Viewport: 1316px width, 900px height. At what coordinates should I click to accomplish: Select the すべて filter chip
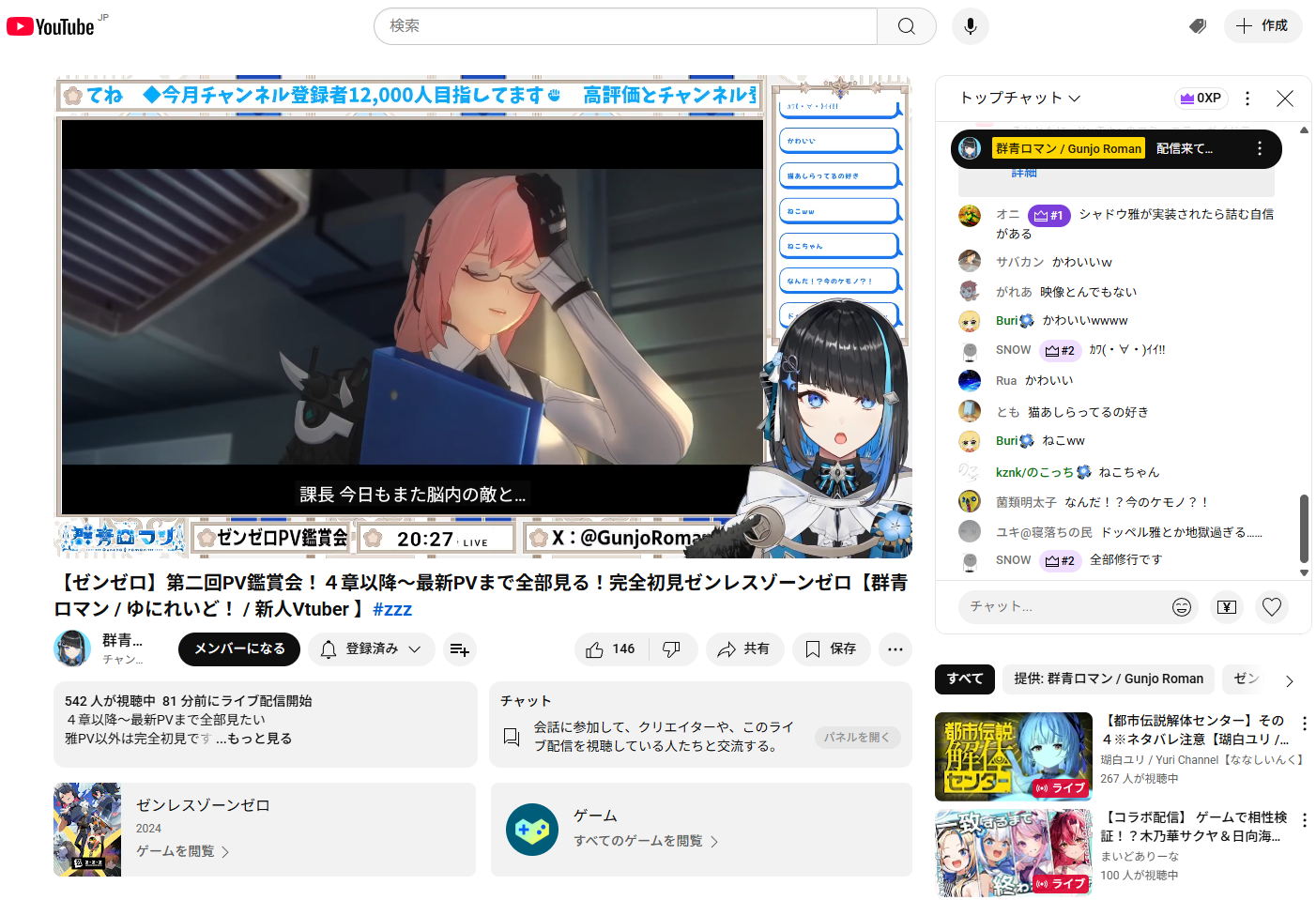(965, 679)
